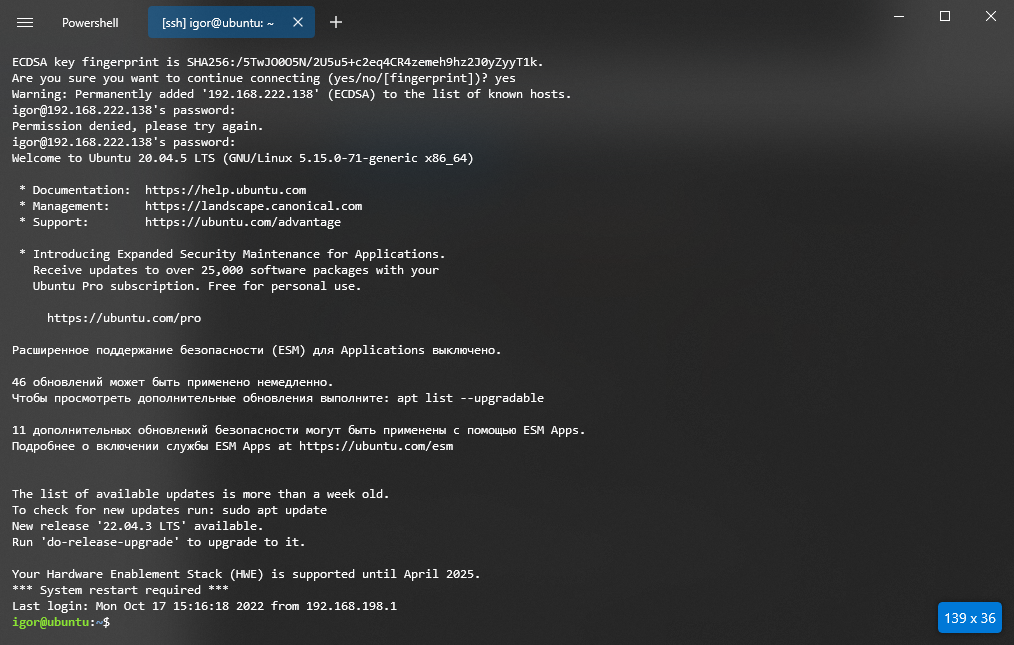Image resolution: width=1014 pixels, height=645 pixels.
Task: Close the [ssh] igor@ubuntu tab
Action: point(297,21)
